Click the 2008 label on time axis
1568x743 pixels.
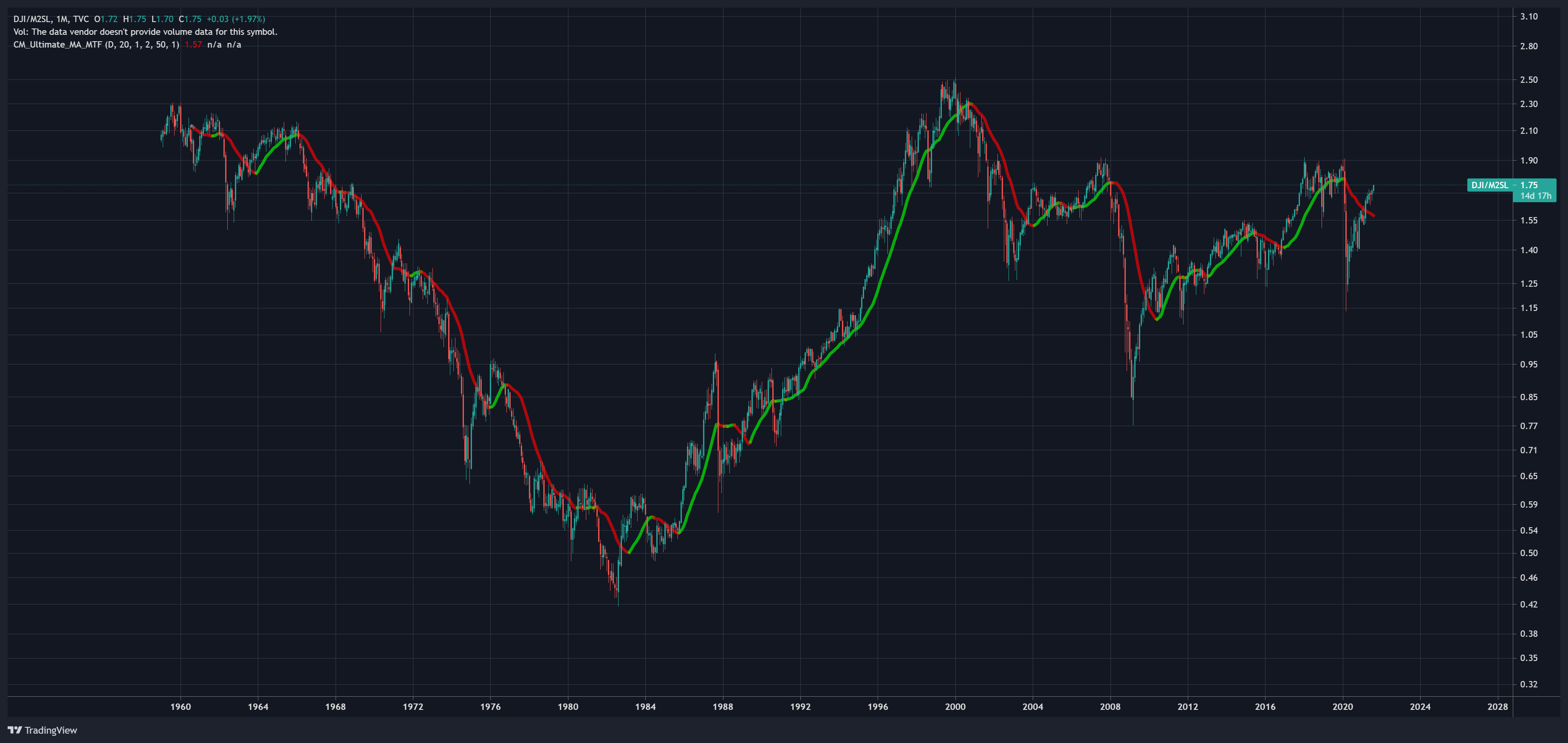pos(1110,706)
